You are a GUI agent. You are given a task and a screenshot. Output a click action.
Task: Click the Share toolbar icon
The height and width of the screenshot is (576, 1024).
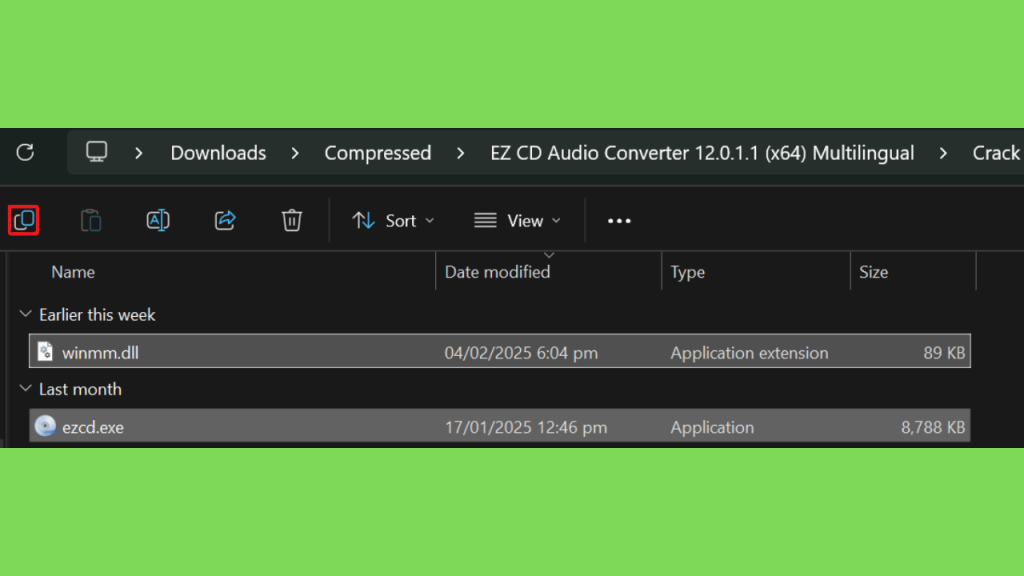tap(225, 220)
